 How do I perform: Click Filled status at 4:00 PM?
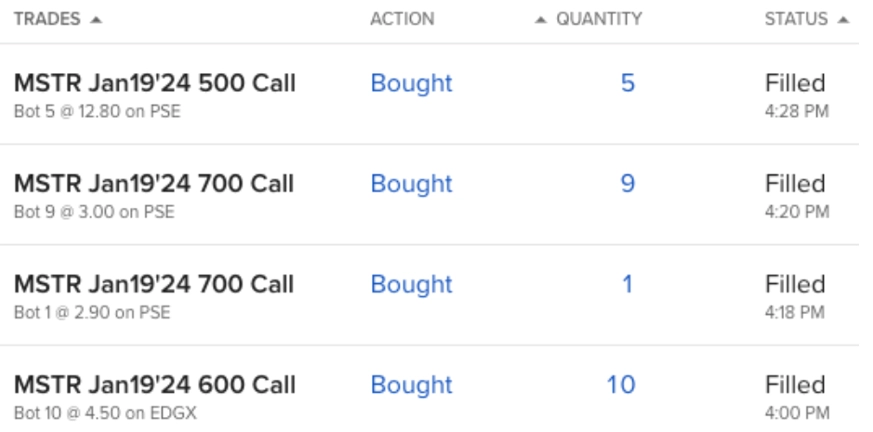[795, 385]
